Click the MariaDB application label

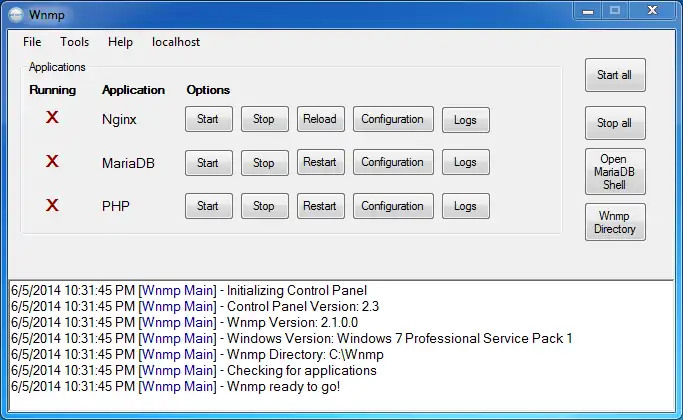pyautogui.click(x=128, y=163)
